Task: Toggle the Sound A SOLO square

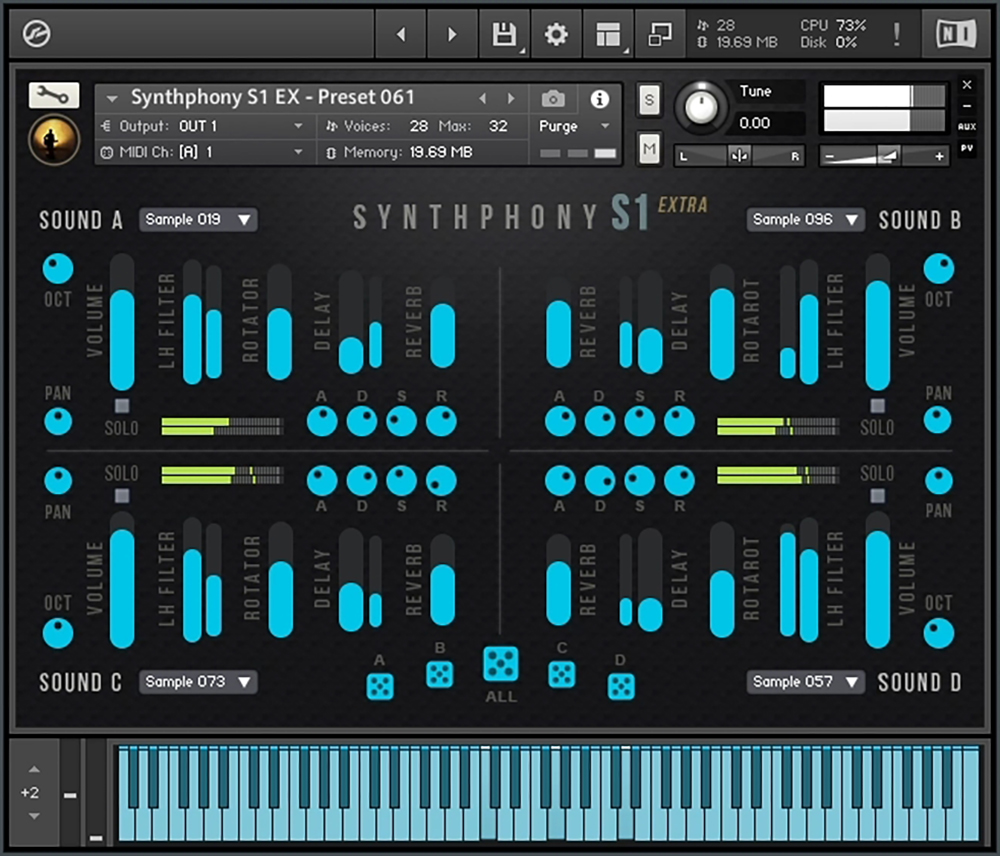Action: point(122,406)
